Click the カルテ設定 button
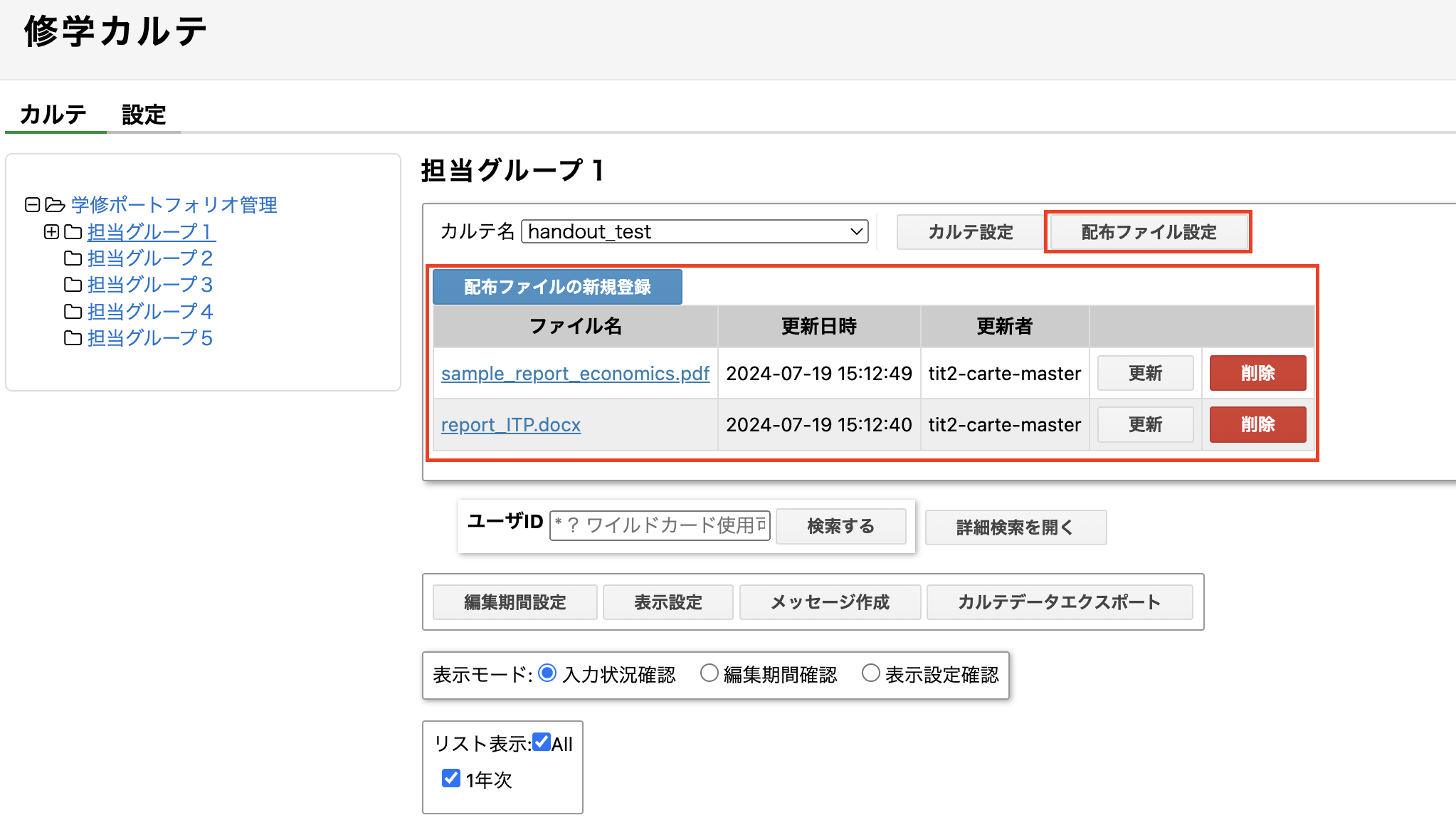Screen dimensions: 1456x830 tap(970, 232)
